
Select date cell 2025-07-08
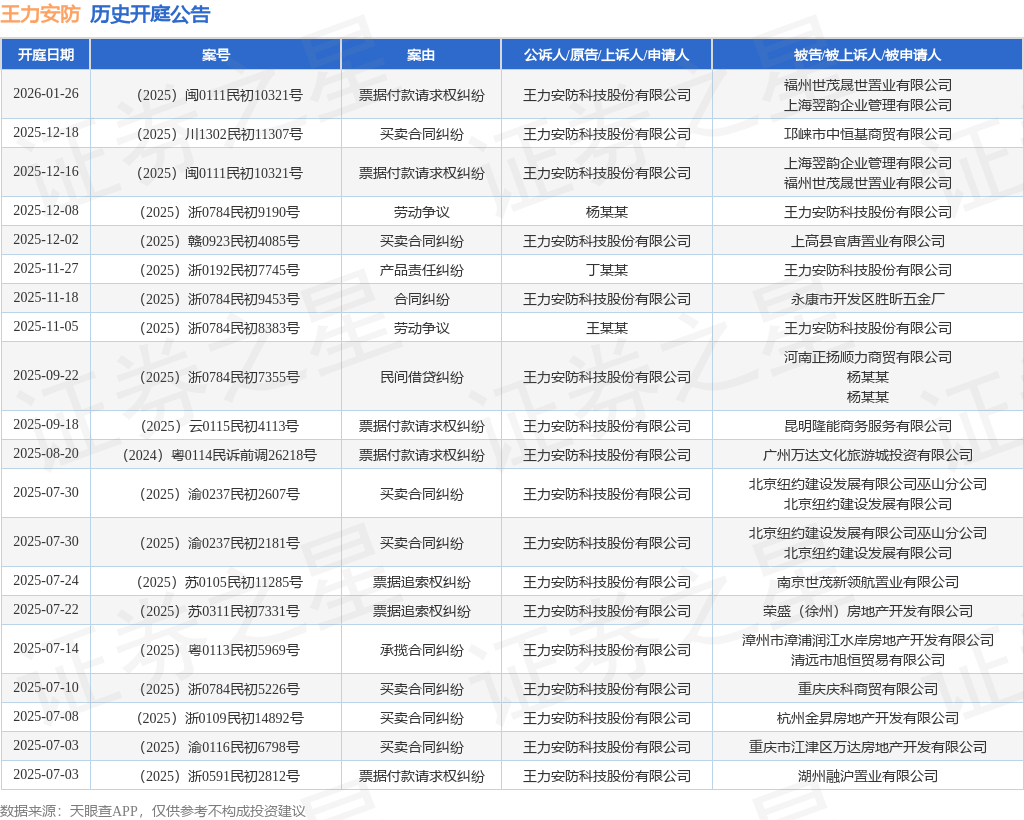click(46, 717)
